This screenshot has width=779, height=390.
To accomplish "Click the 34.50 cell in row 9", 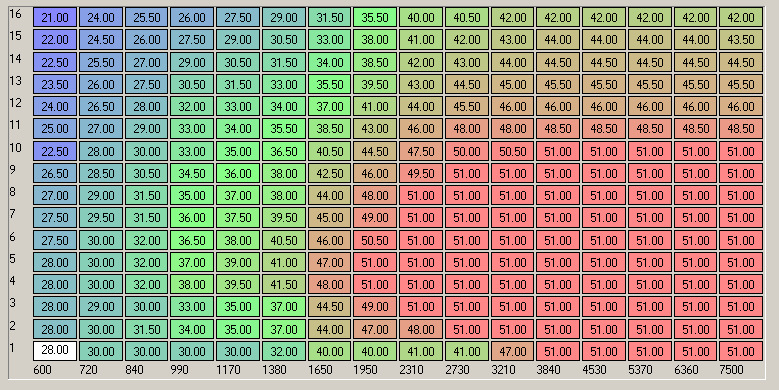I will [192, 173].
